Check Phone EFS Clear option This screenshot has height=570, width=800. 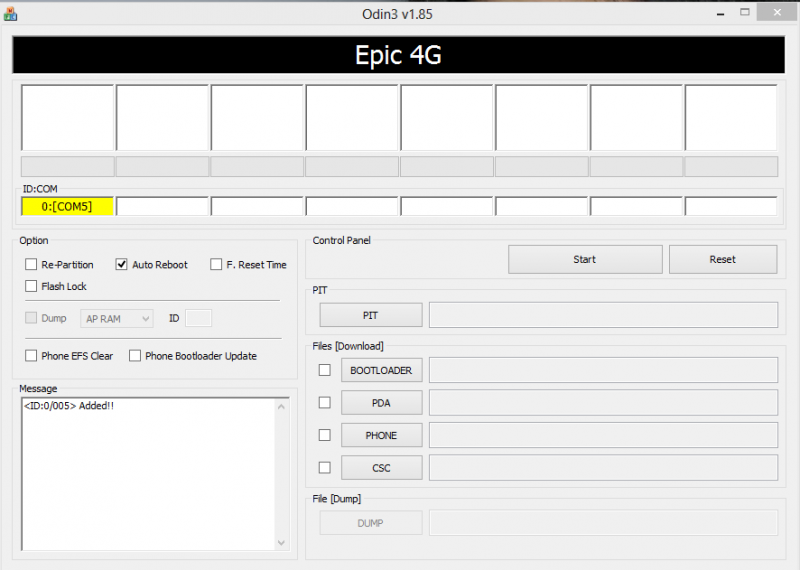coord(32,356)
